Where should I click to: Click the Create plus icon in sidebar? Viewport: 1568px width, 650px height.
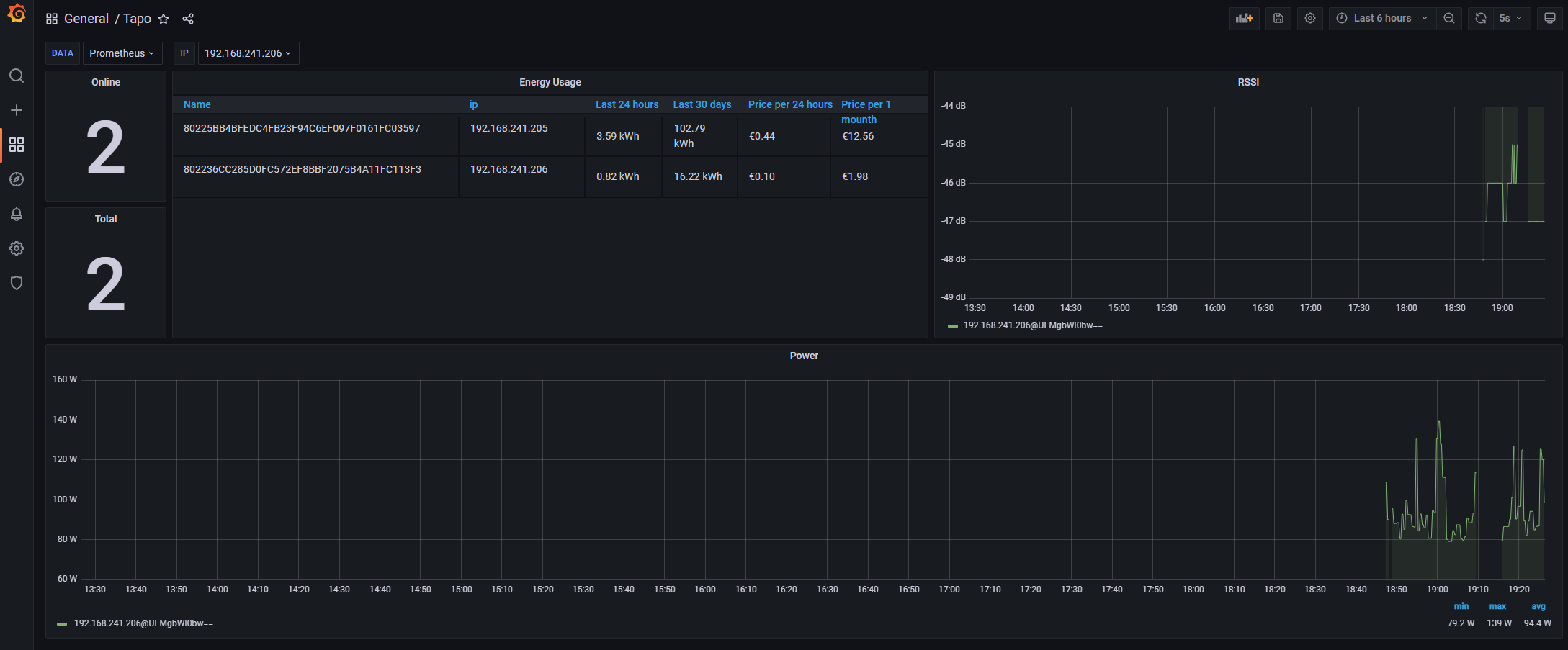pos(17,110)
